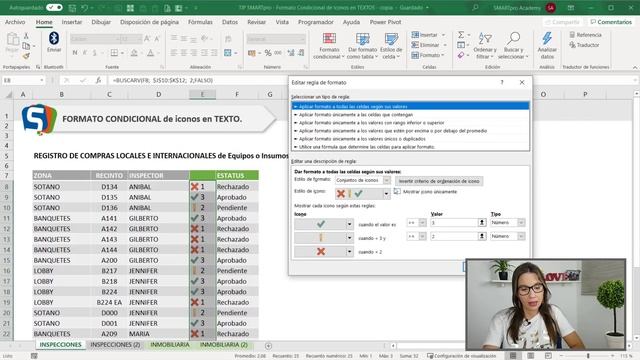Click the Compartir button
Screen dimensions: 640x360
[x=562, y=22]
